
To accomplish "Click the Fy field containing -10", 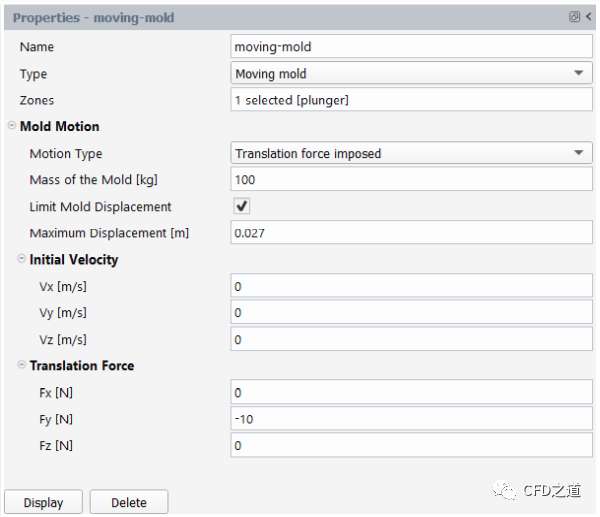I will click(411, 419).
